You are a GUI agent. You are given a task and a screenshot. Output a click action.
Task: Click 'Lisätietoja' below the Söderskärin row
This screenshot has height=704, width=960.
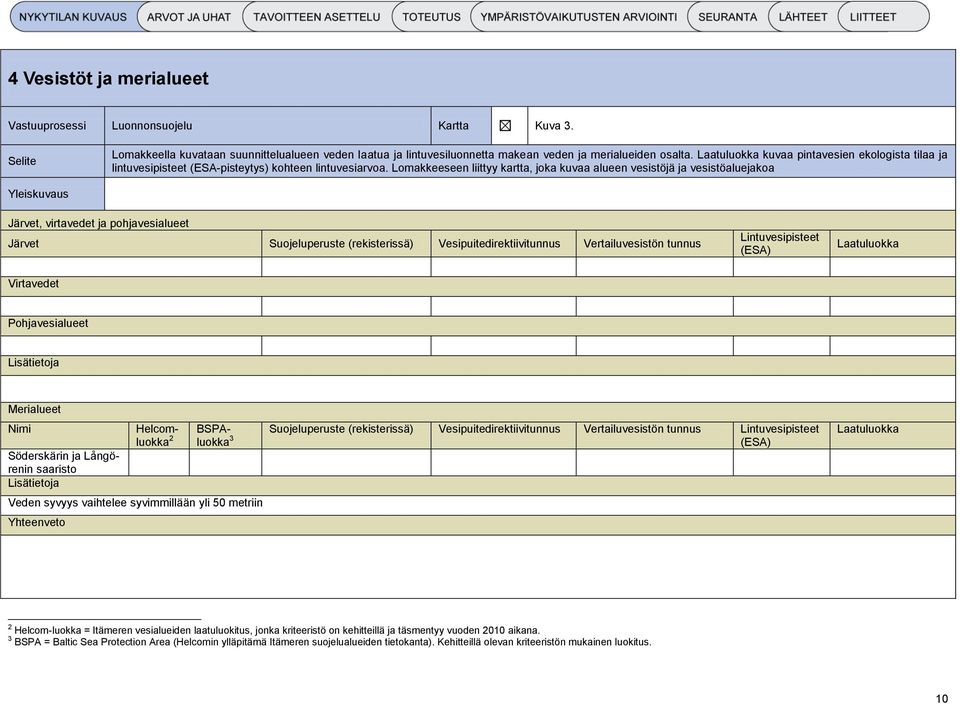[x=34, y=483]
